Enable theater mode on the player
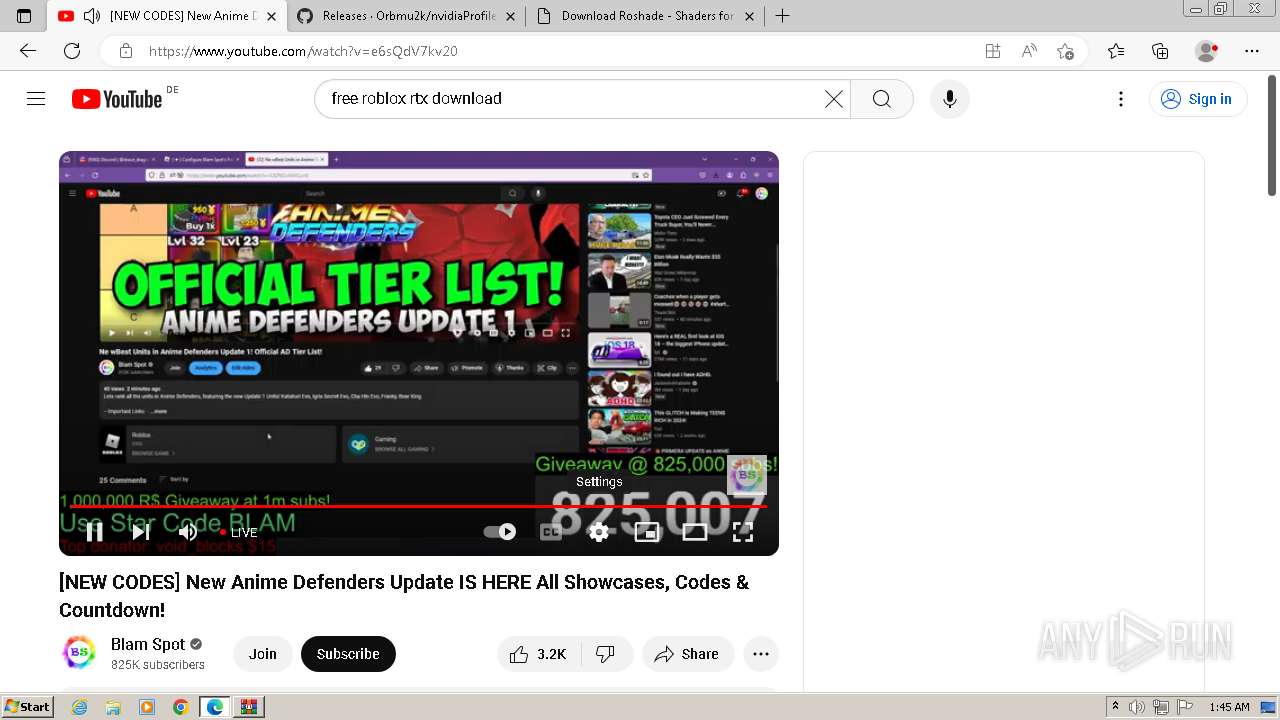The height and width of the screenshot is (720, 1280). 695,532
